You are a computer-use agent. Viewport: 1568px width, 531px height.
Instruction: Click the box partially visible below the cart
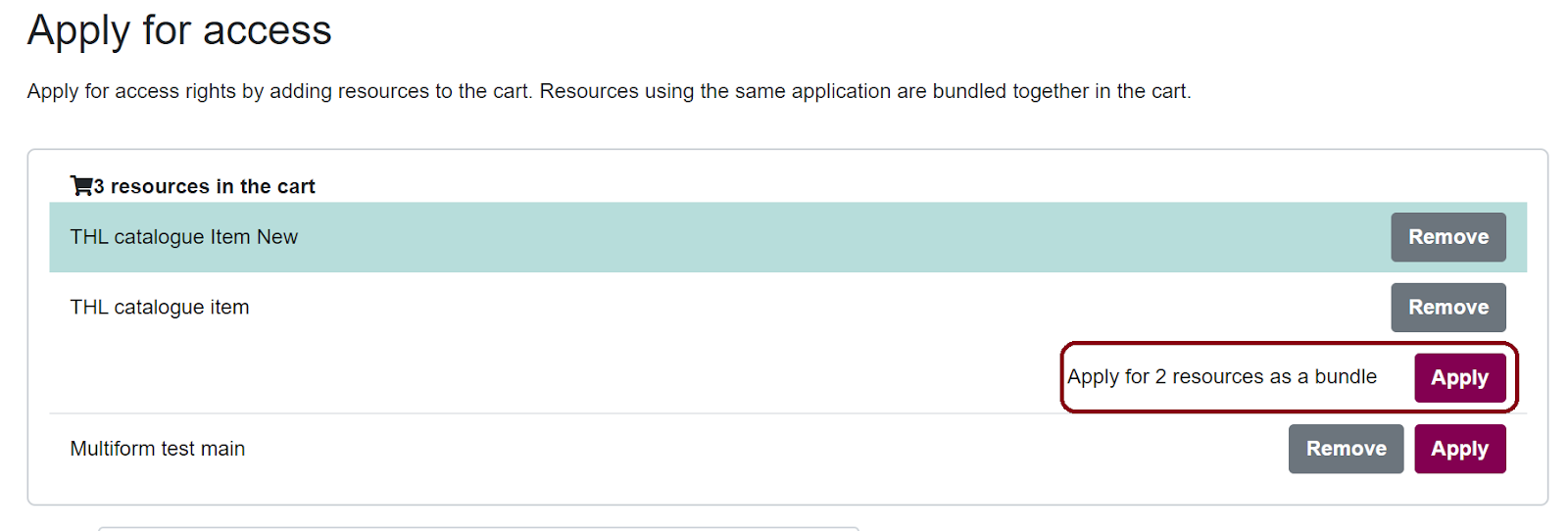478,529
